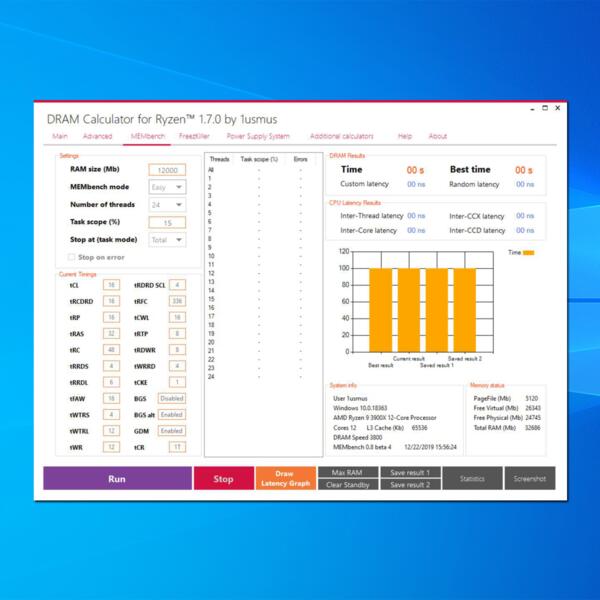The width and height of the screenshot is (600, 600).
Task: Click the Save result 2 button
Action: [410, 484]
